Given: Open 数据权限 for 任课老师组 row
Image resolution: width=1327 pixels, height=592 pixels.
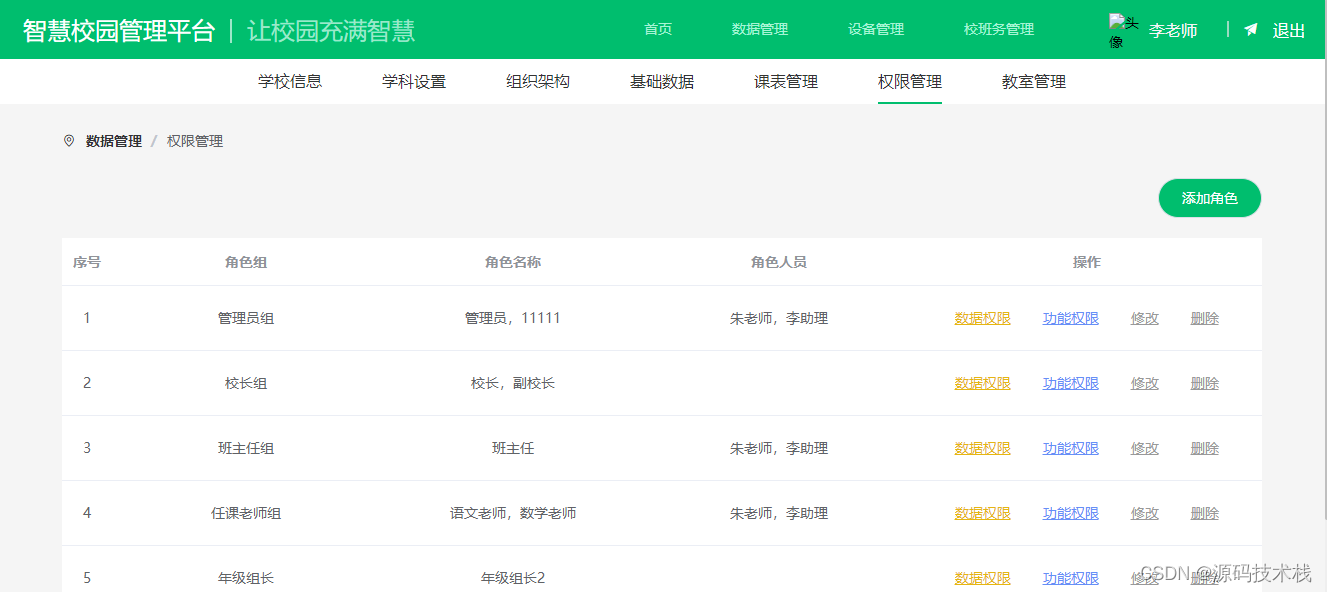Looking at the screenshot, I should [x=983, y=513].
